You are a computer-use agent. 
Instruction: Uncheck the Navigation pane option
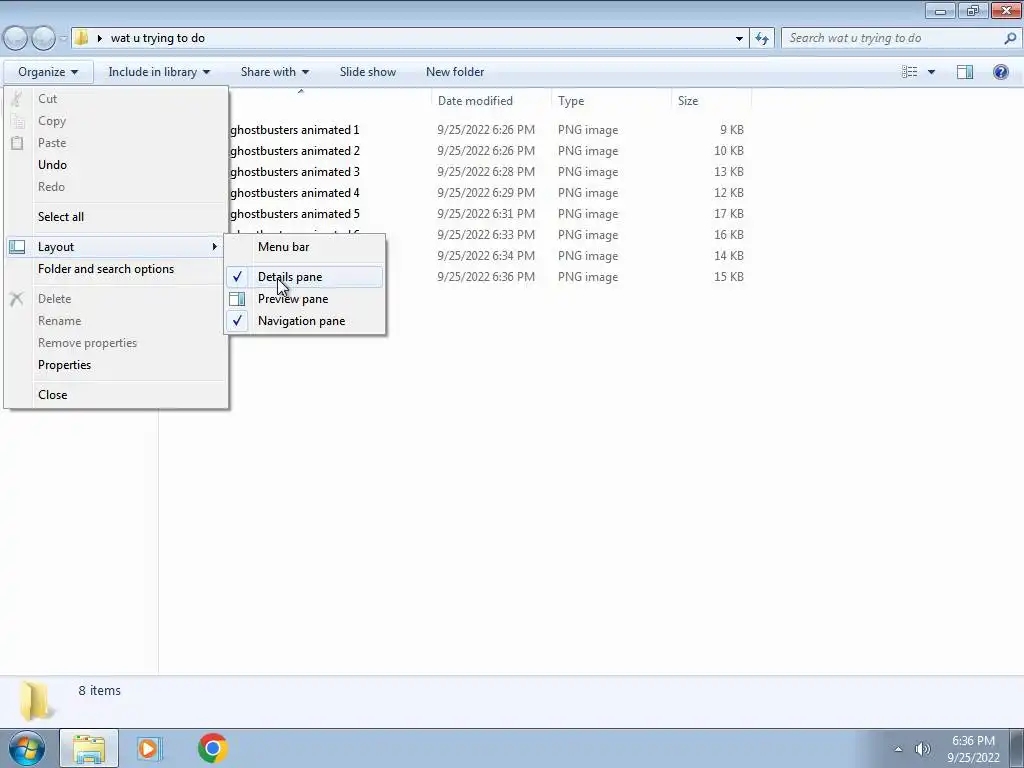tap(305, 321)
